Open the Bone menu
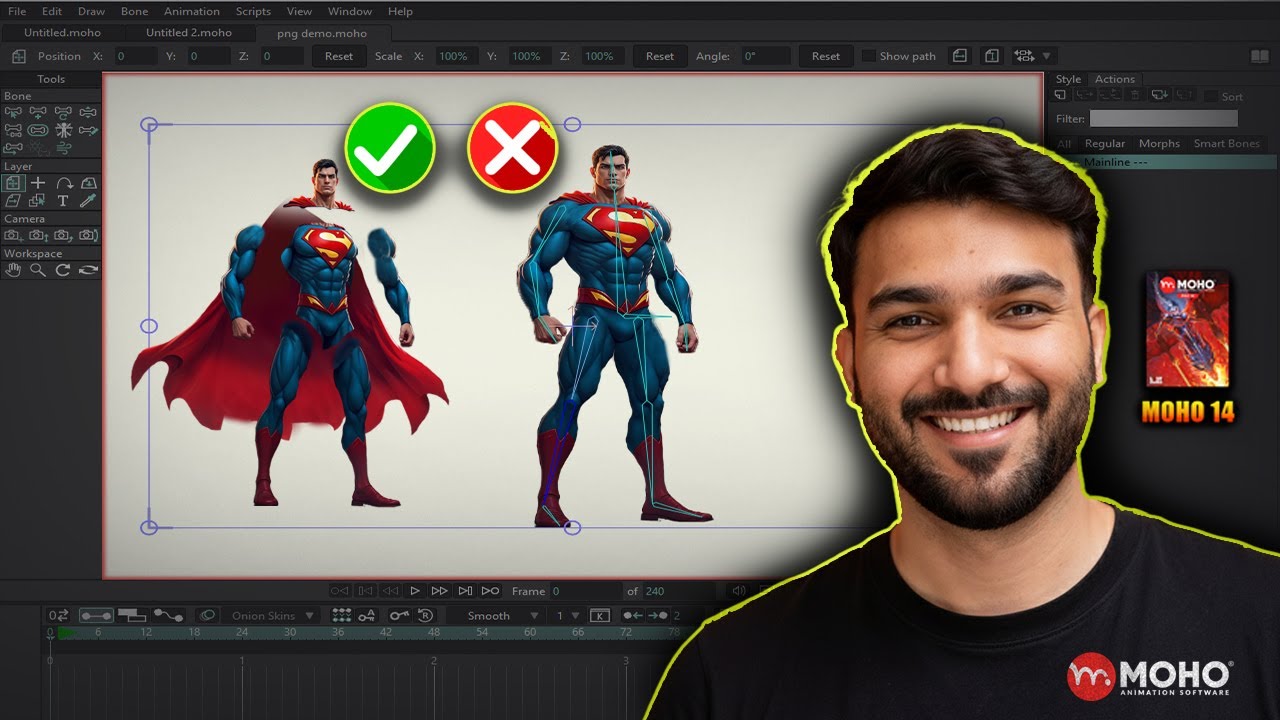The height and width of the screenshot is (720, 1280). tap(134, 11)
